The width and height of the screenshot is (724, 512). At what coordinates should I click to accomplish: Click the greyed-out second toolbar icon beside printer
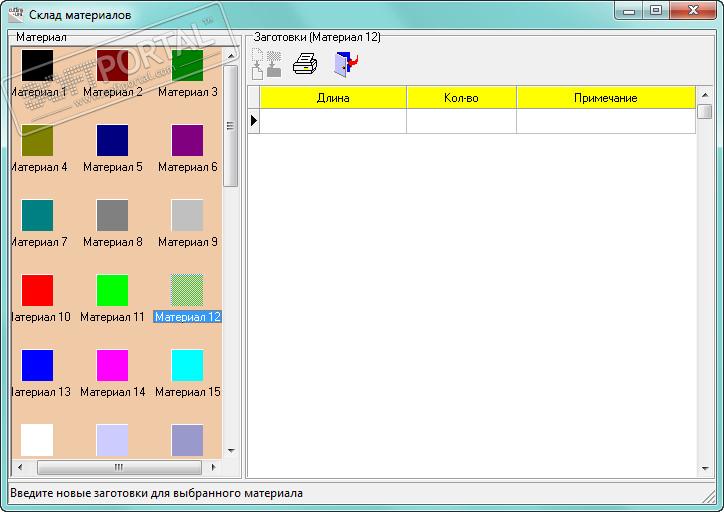coord(274,64)
